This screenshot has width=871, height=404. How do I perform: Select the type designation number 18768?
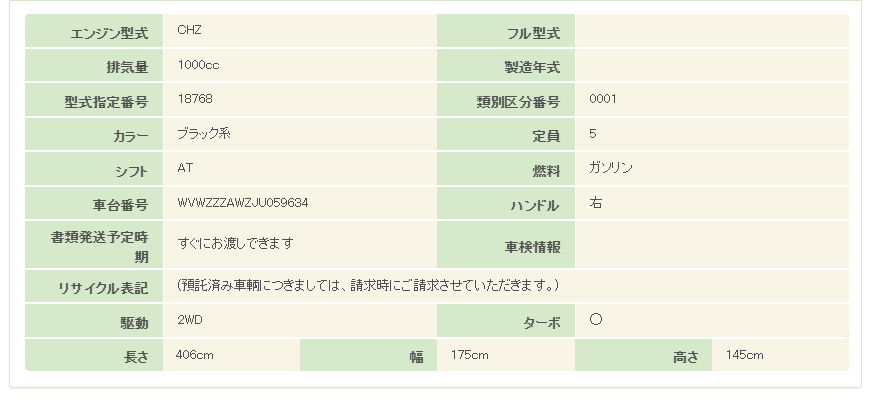click(194, 99)
